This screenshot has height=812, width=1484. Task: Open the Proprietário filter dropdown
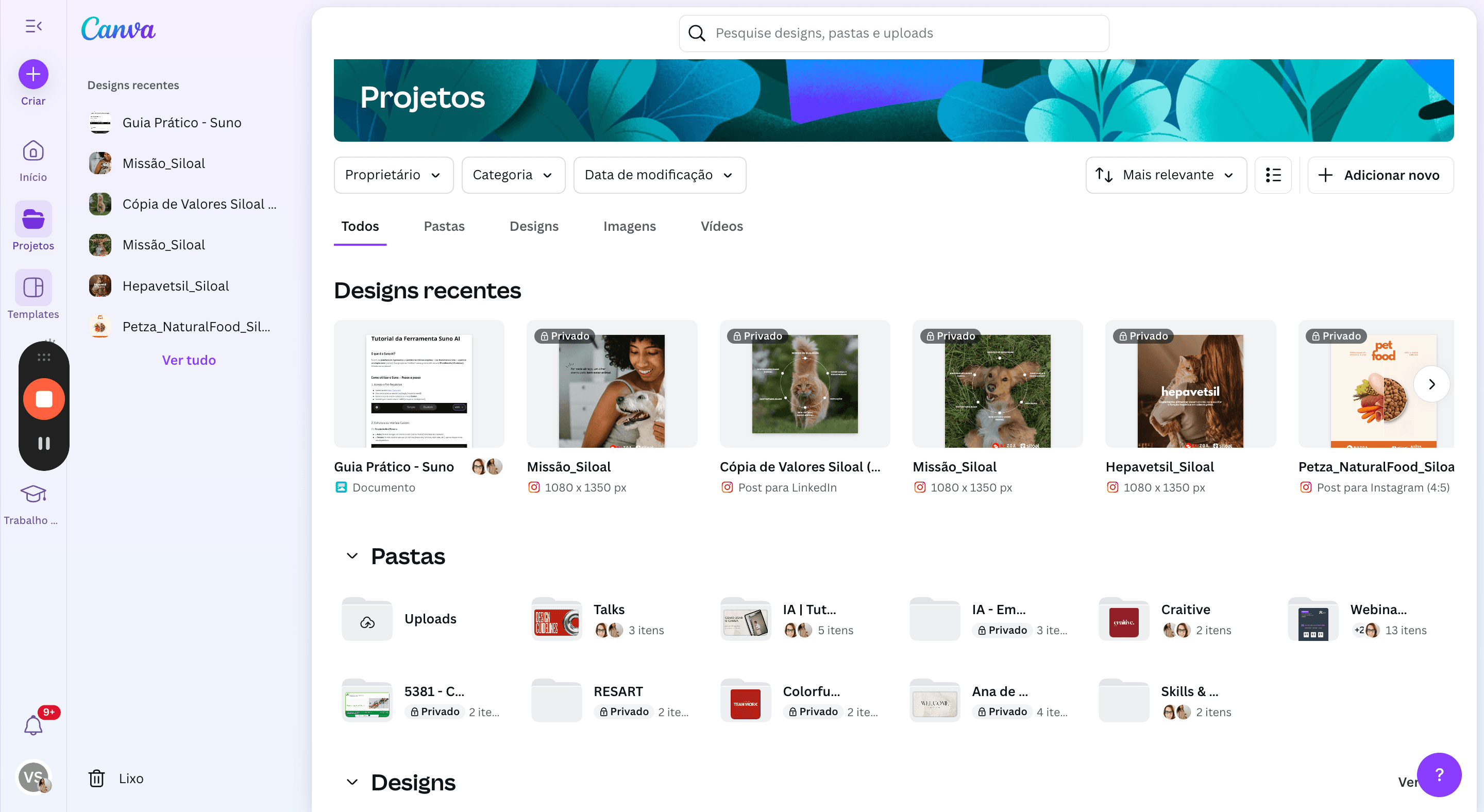(394, 175)
